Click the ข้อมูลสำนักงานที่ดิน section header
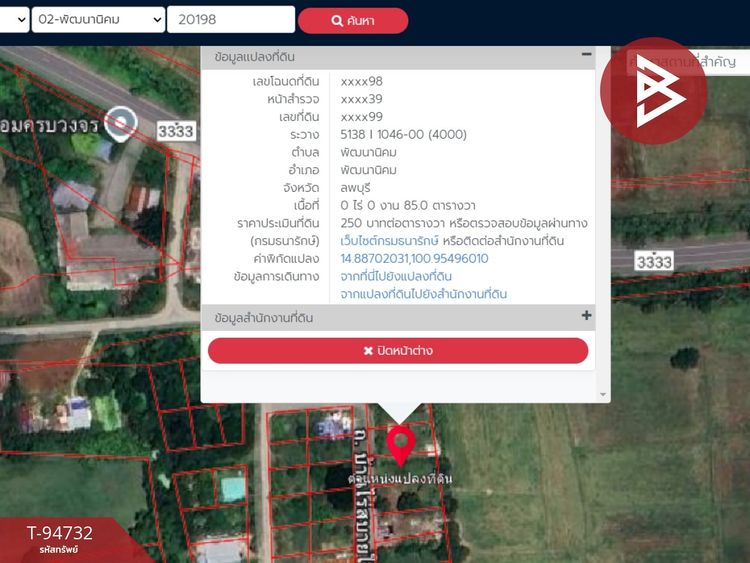The height and width of the screenshot is (563, 750). [264, 318]
